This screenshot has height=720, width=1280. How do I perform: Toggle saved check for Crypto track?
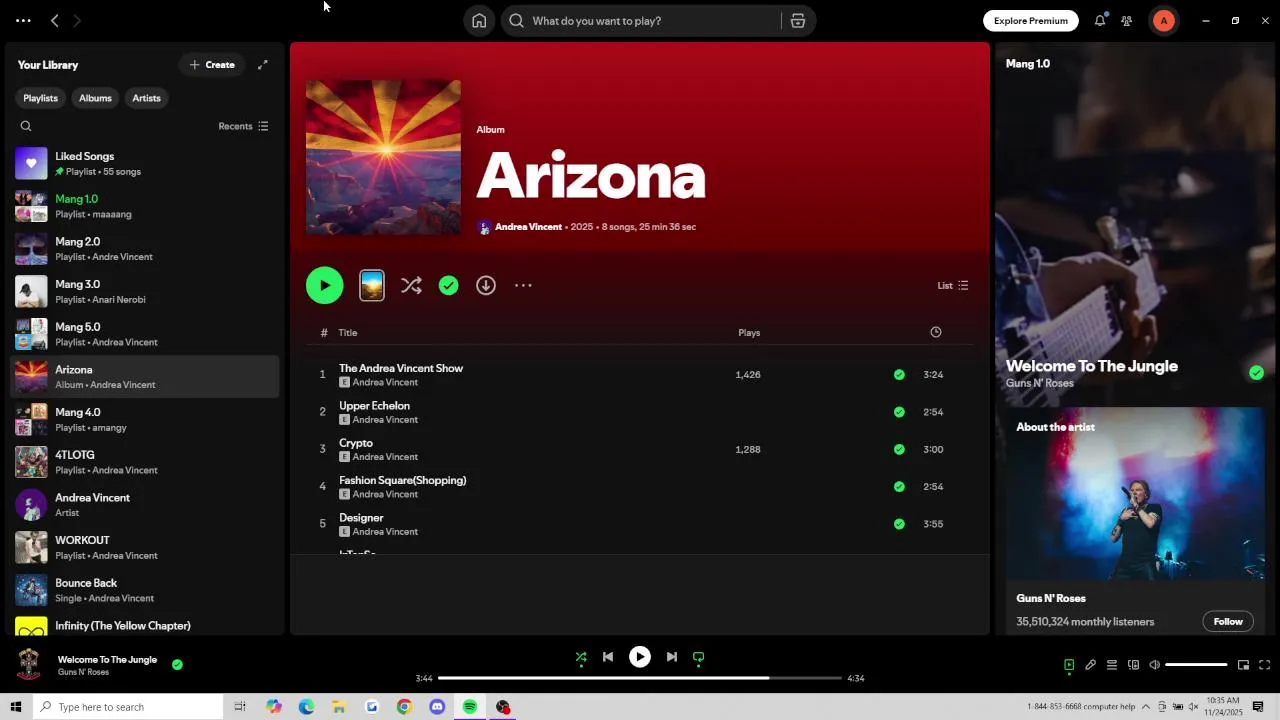899,450
